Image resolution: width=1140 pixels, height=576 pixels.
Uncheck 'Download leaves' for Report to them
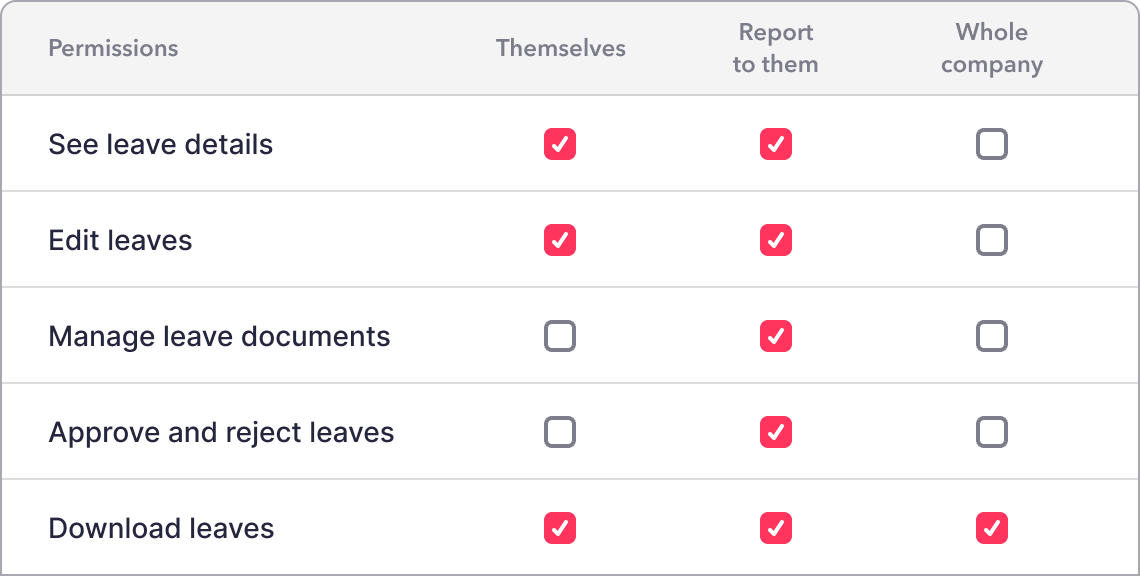pos(775,528)
